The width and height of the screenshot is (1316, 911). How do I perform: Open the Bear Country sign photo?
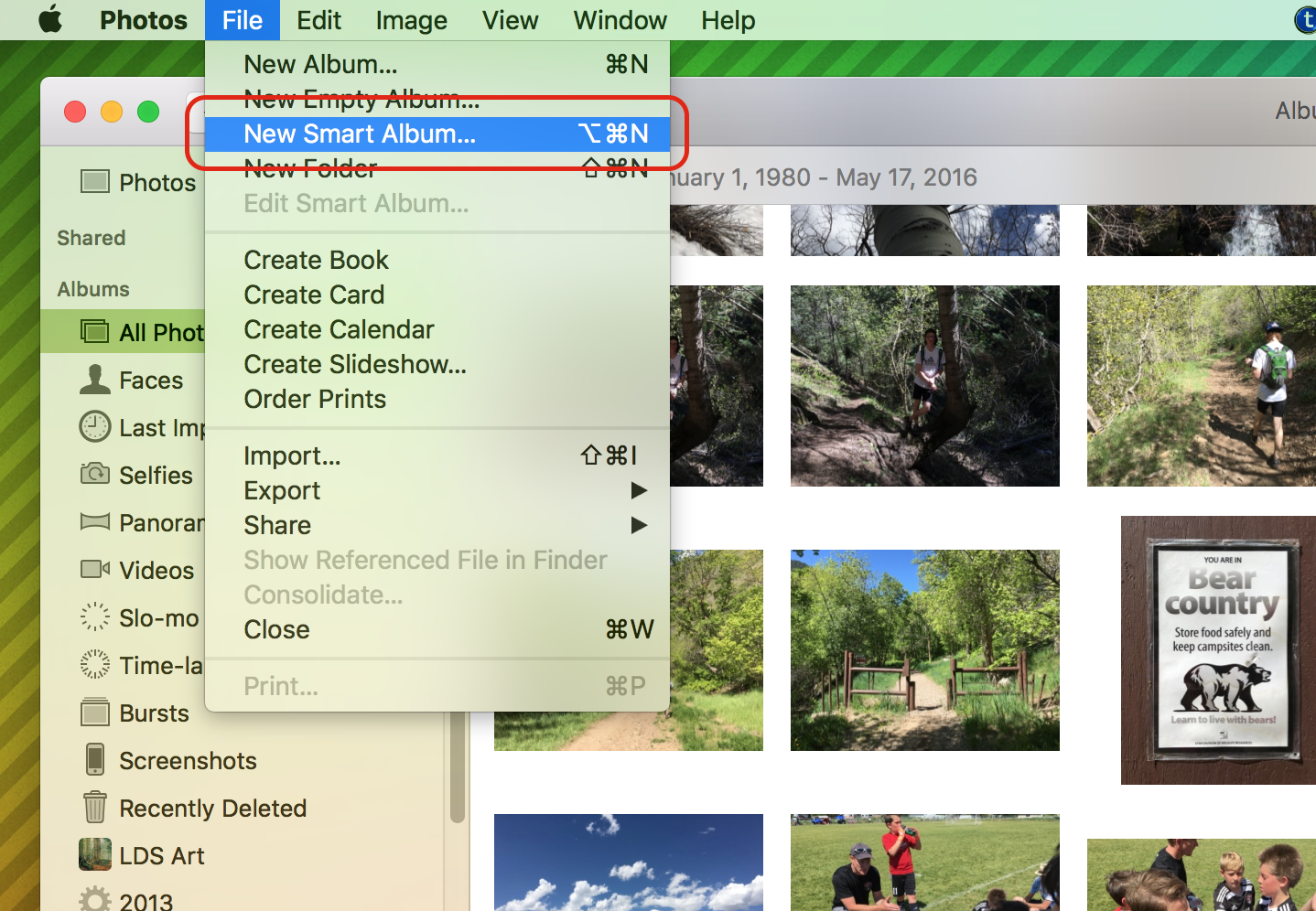(1218, 650)
